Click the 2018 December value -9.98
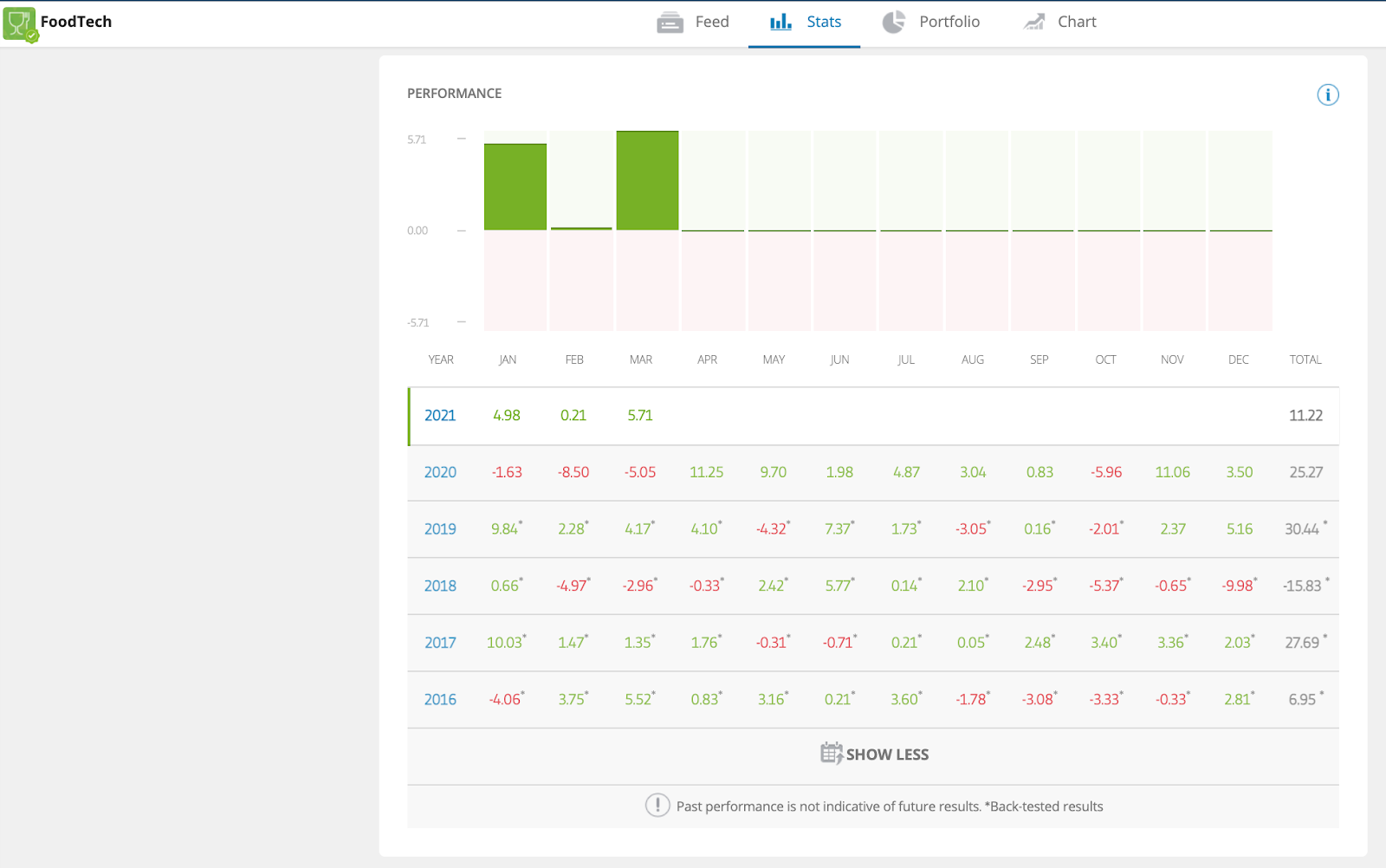1386x868 pixels. point(1237,586)
